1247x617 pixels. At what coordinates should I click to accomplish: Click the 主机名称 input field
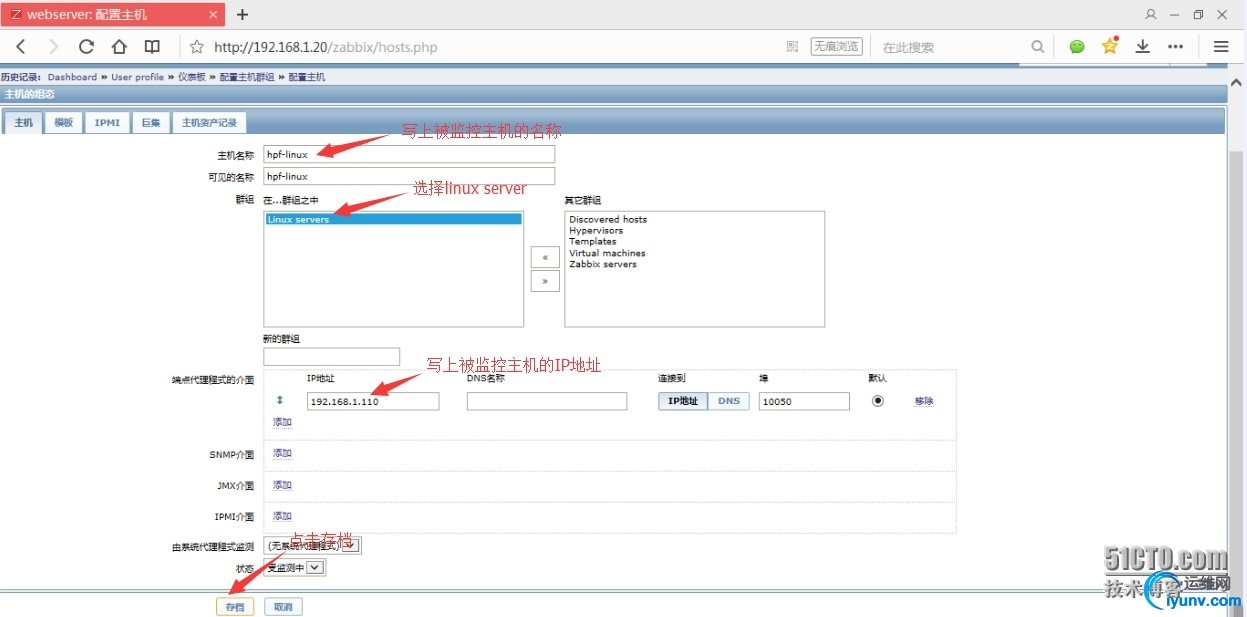408,155
